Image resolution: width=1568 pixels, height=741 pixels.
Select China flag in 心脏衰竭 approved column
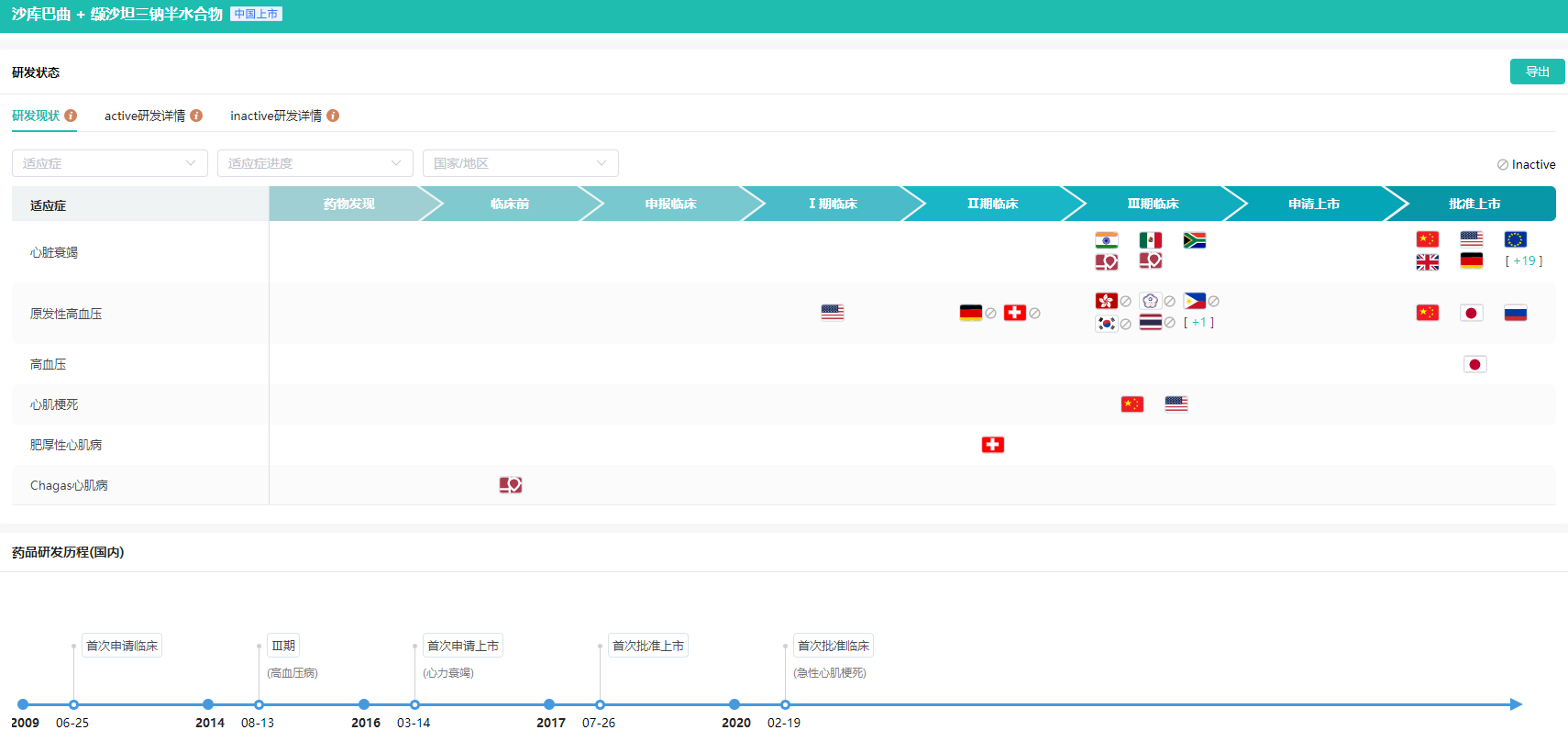tap(1428, 239)
